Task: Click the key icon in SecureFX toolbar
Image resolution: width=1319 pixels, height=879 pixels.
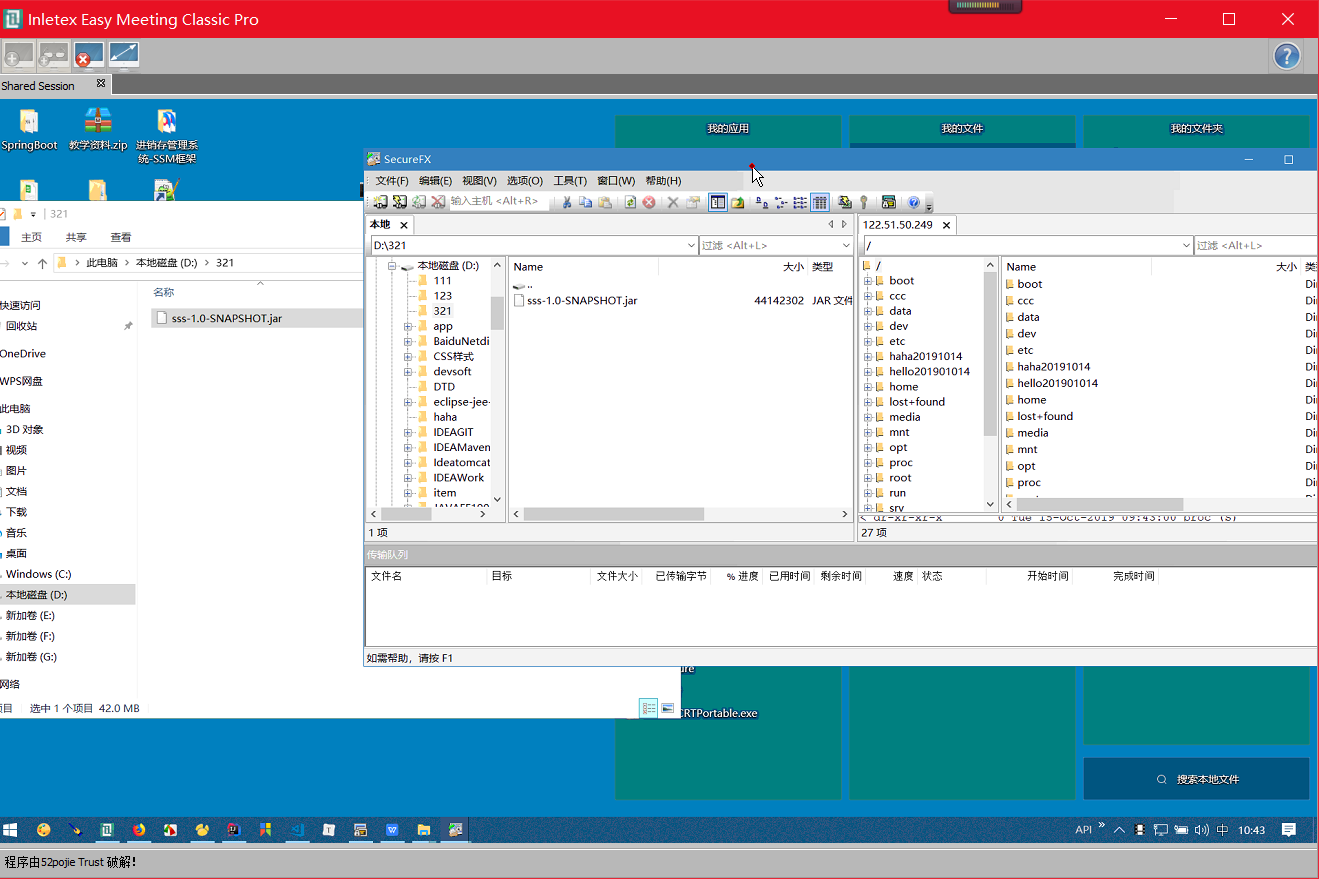Action: 864,202
